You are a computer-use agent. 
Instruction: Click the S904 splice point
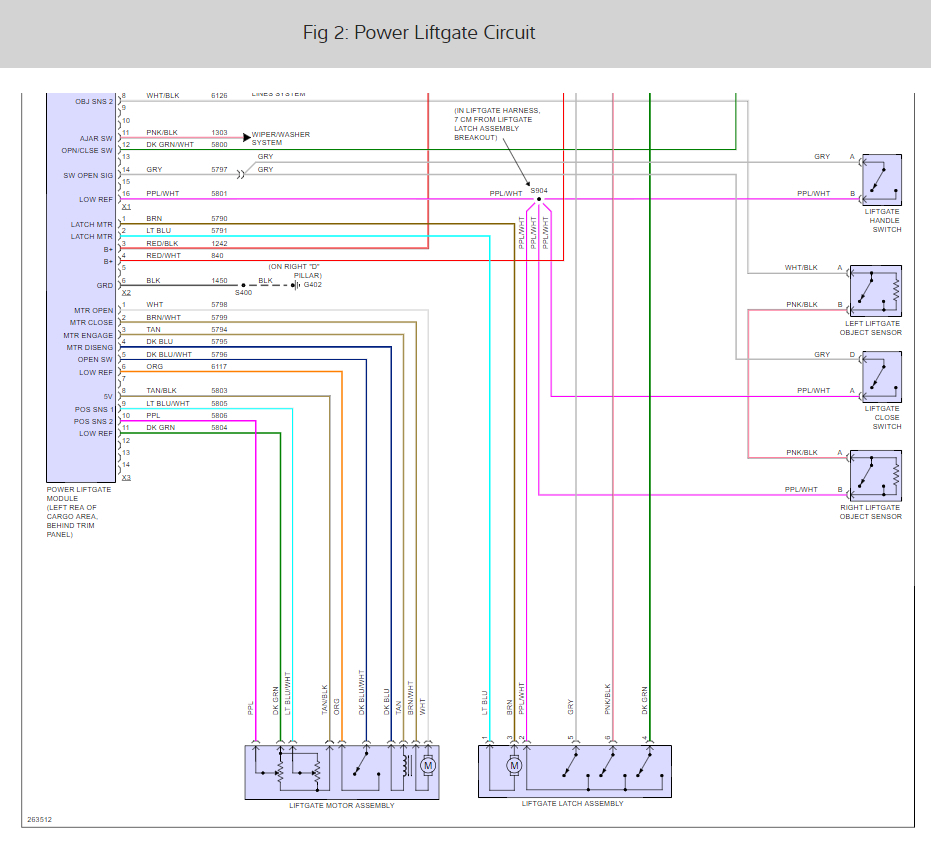[x=539, y=199]
